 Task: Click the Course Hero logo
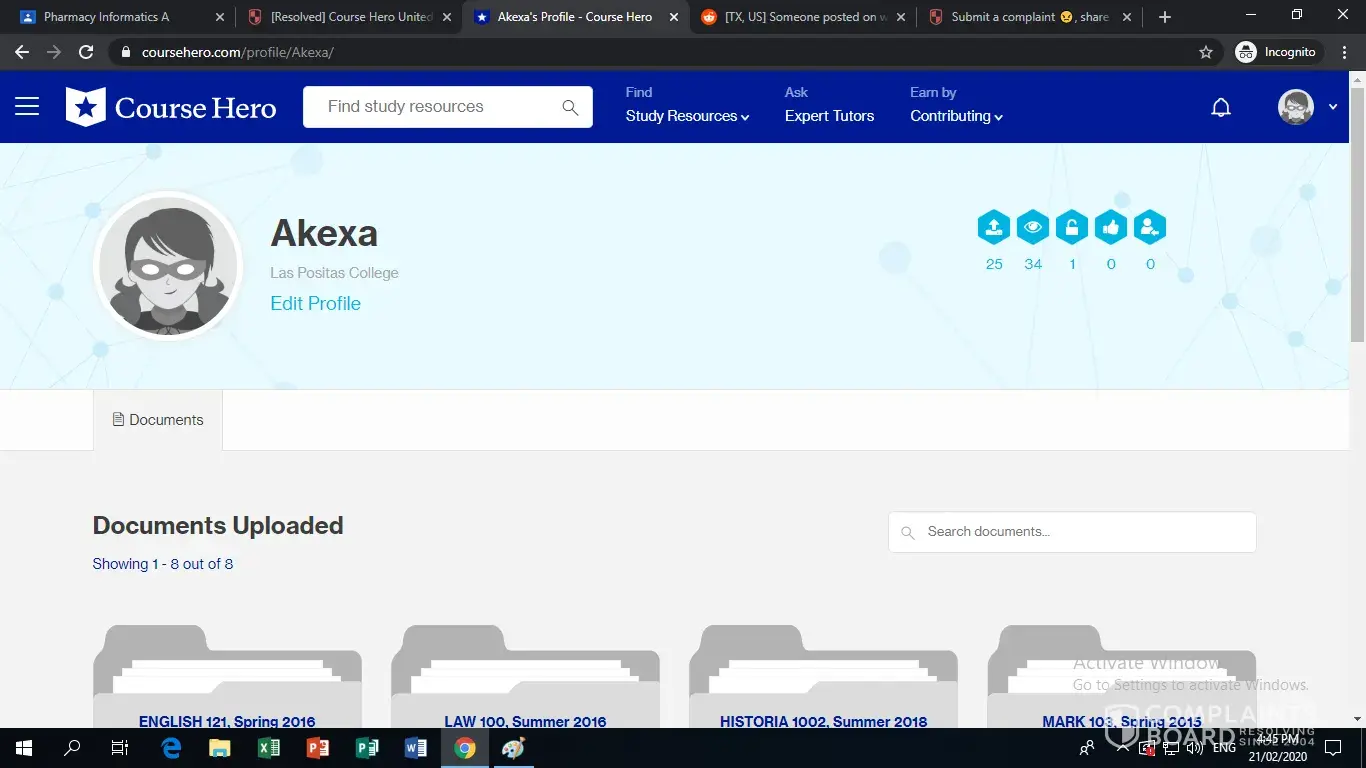pos(171,107)
